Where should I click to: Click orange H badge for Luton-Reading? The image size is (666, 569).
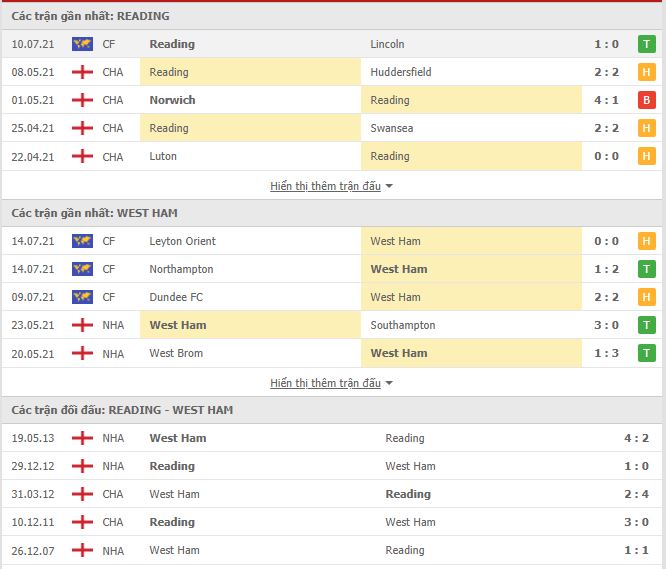[x=646, y=156]
